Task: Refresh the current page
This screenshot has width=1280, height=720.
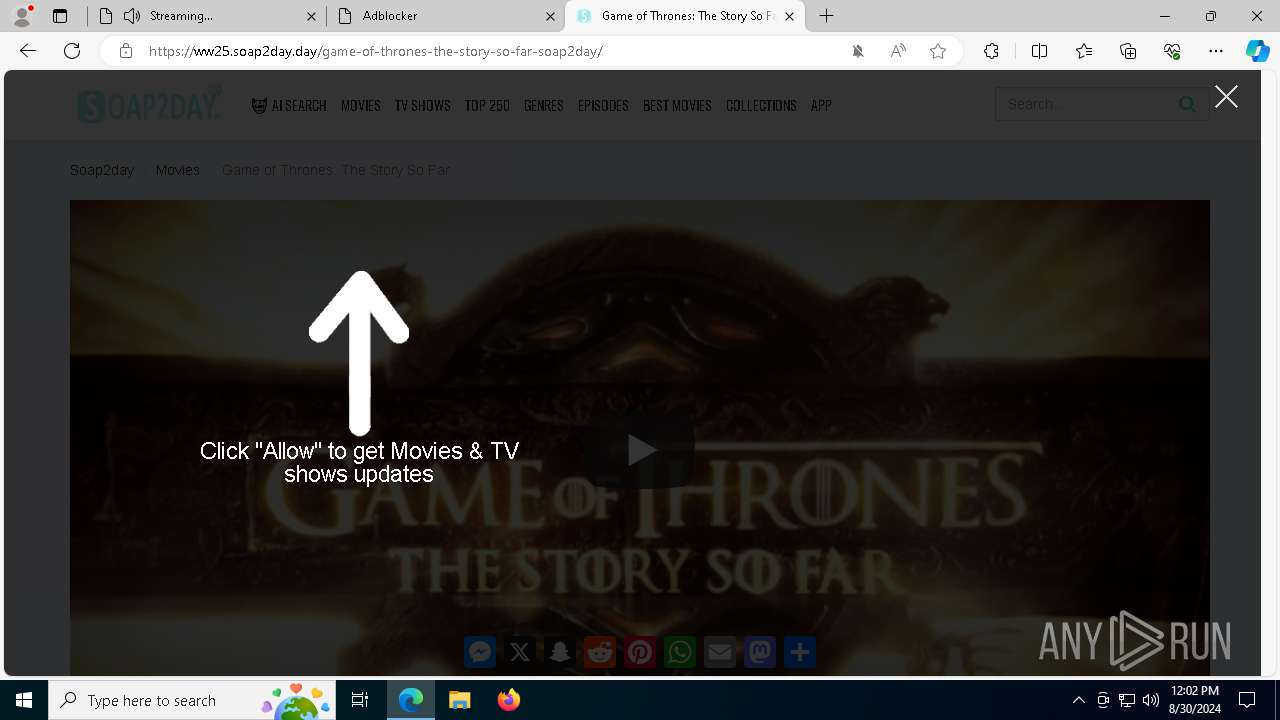Action: click(x=72, y=51)
